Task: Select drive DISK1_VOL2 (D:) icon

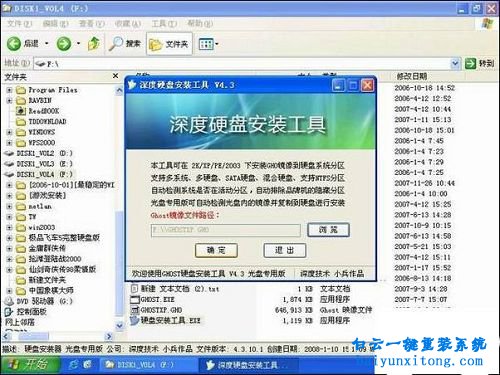Action: [x=9, y=153]
